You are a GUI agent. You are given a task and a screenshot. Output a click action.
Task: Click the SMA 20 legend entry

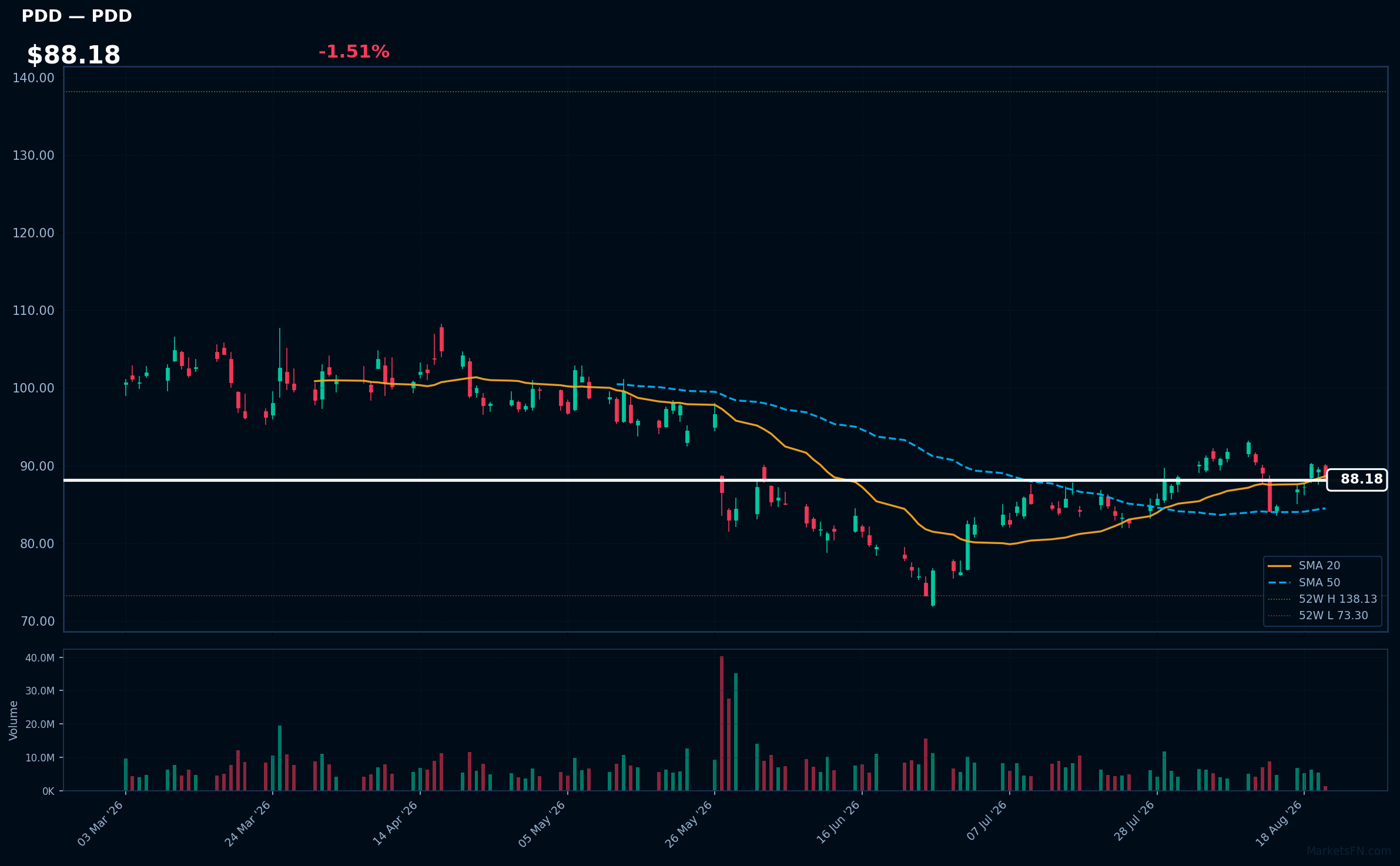point(1319,565)
